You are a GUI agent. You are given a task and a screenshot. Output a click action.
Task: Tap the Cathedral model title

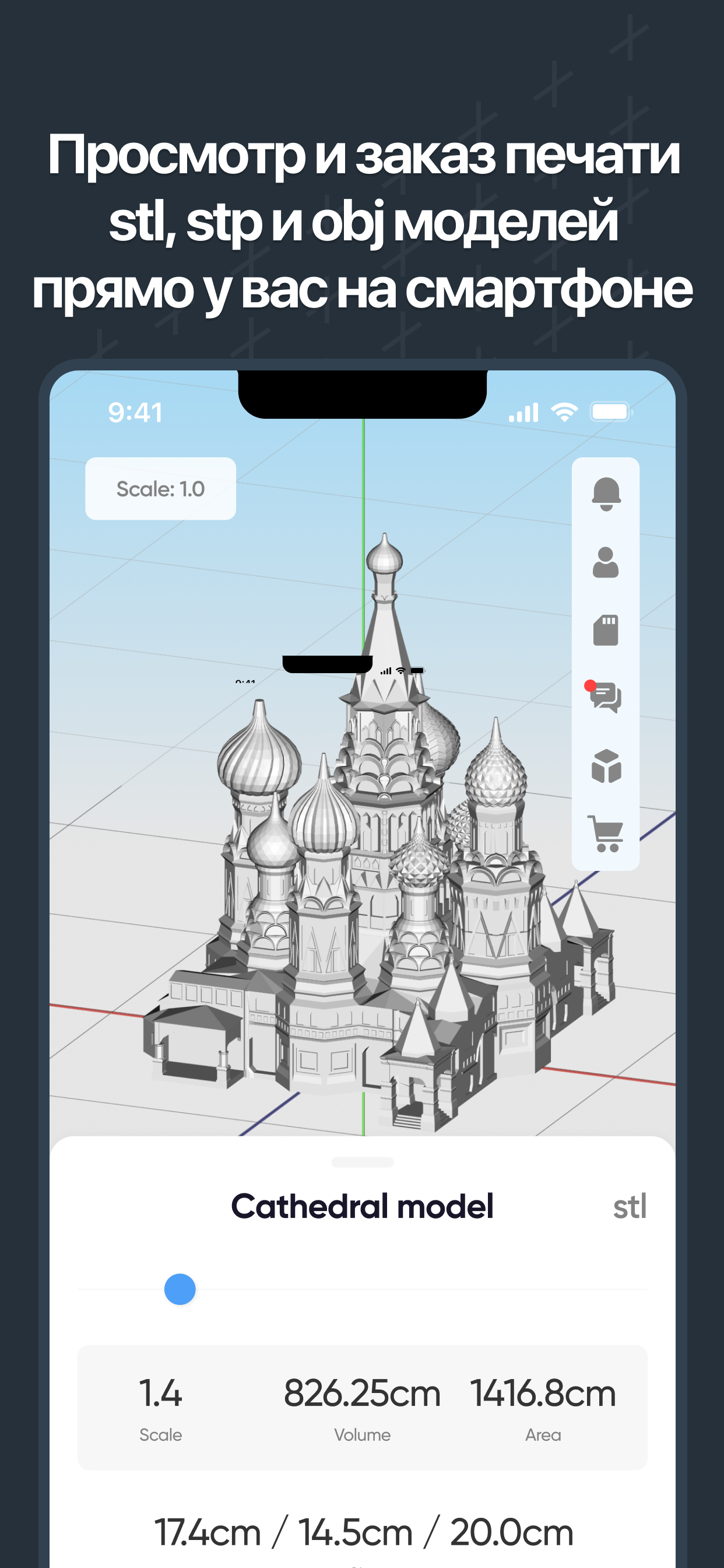(x=363, y=1206)
